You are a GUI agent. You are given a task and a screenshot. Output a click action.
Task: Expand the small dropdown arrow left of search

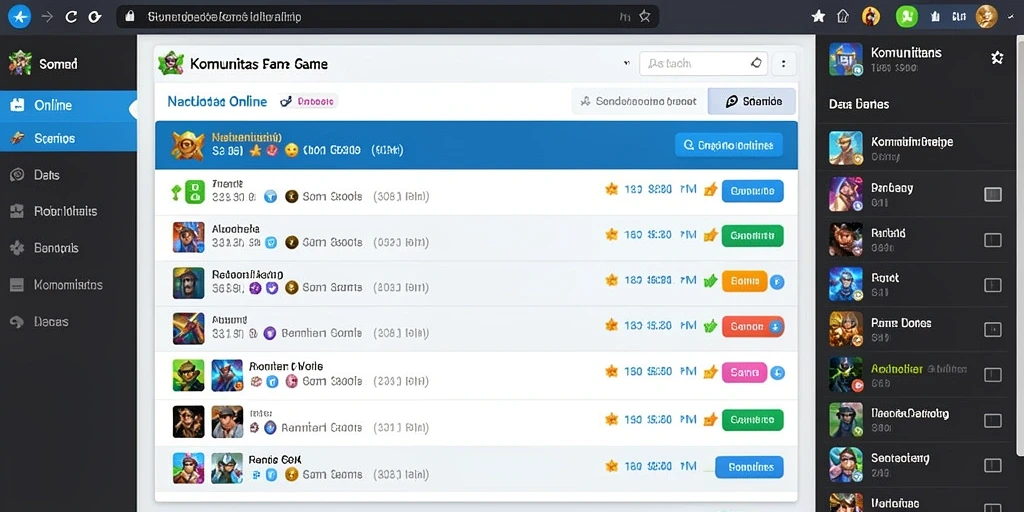pos(627,64)
